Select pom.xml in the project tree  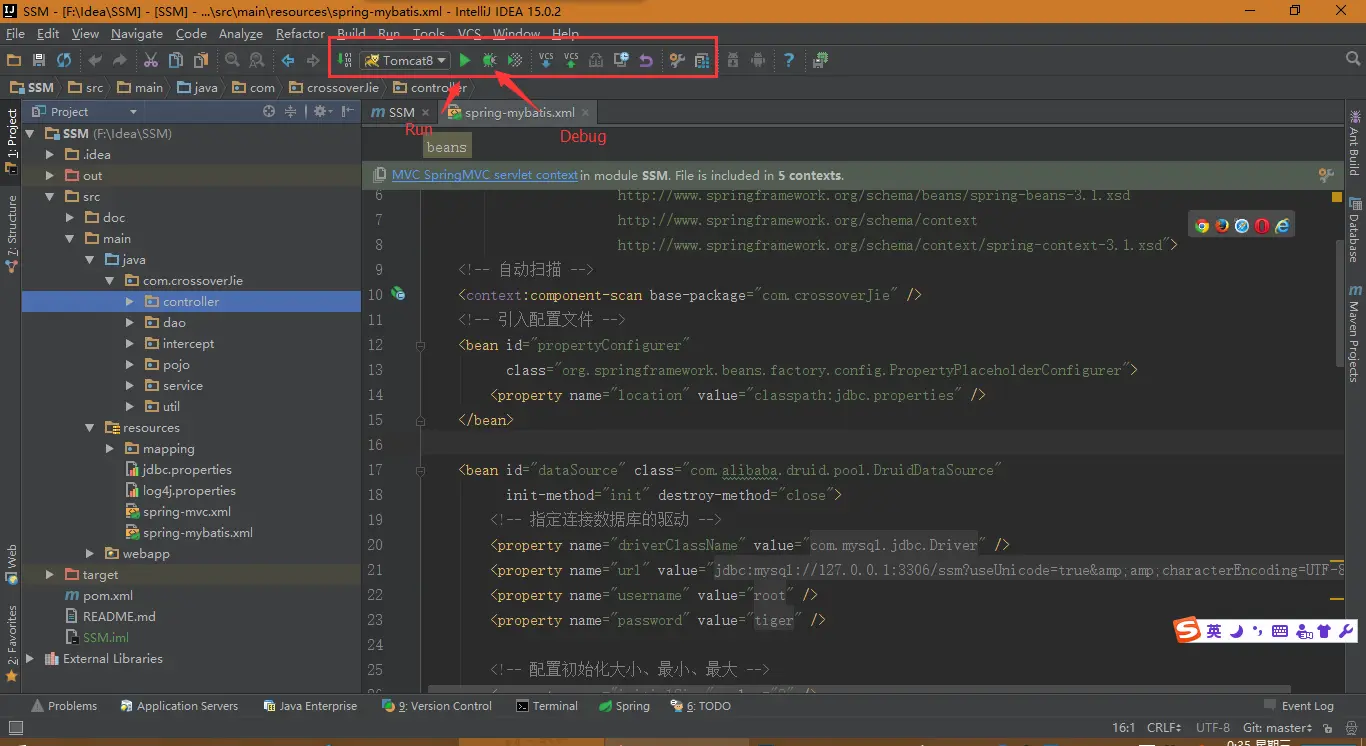point(108,596)
